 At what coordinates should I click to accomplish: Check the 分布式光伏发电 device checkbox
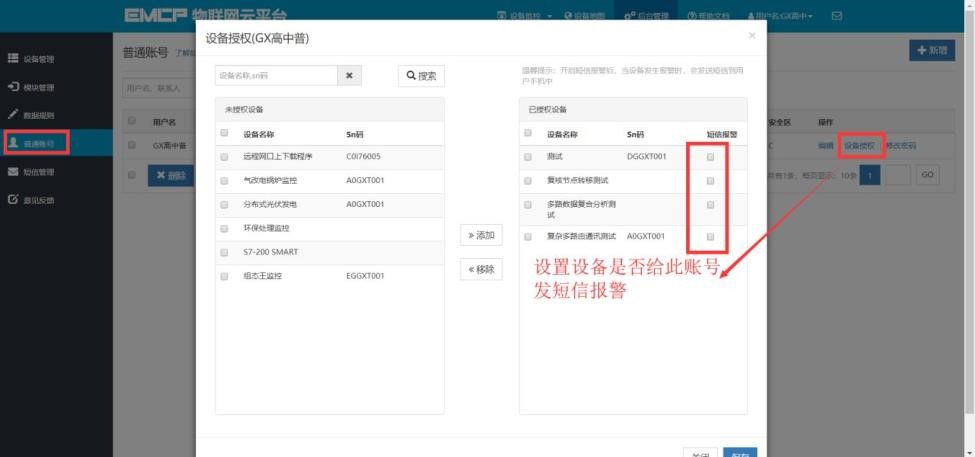tap(224, 205)
